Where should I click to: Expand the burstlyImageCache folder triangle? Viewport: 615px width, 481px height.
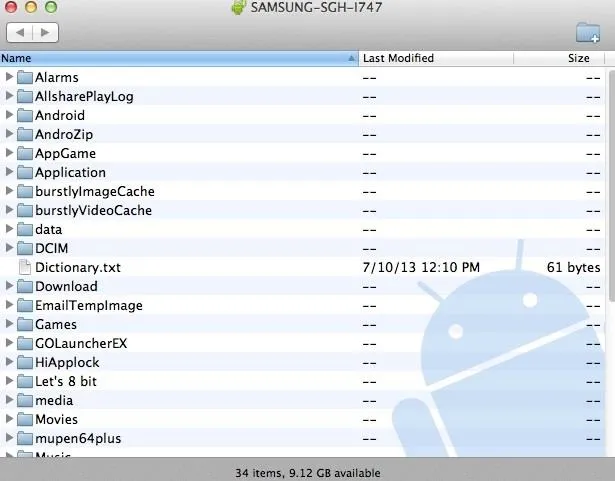point(9,191)
